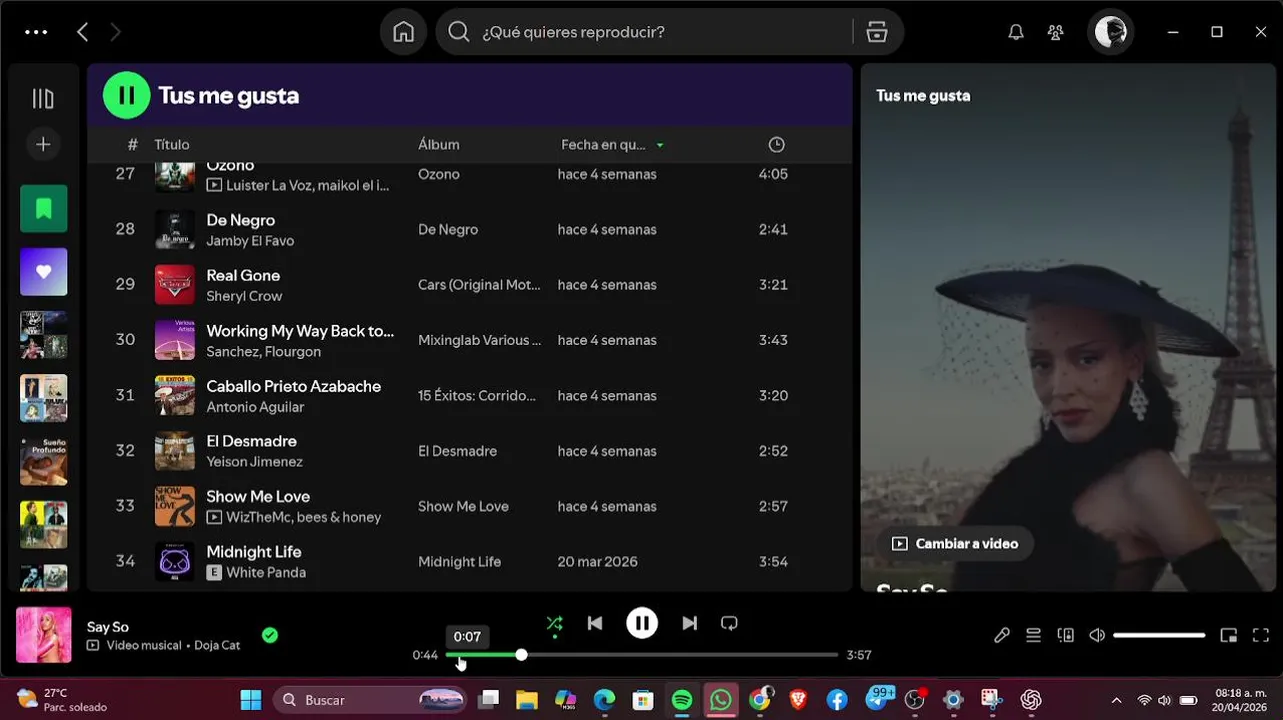Toggle shuffle playback
The image size is (1283, 720).
pyautogui.click(x=554, y=623)
